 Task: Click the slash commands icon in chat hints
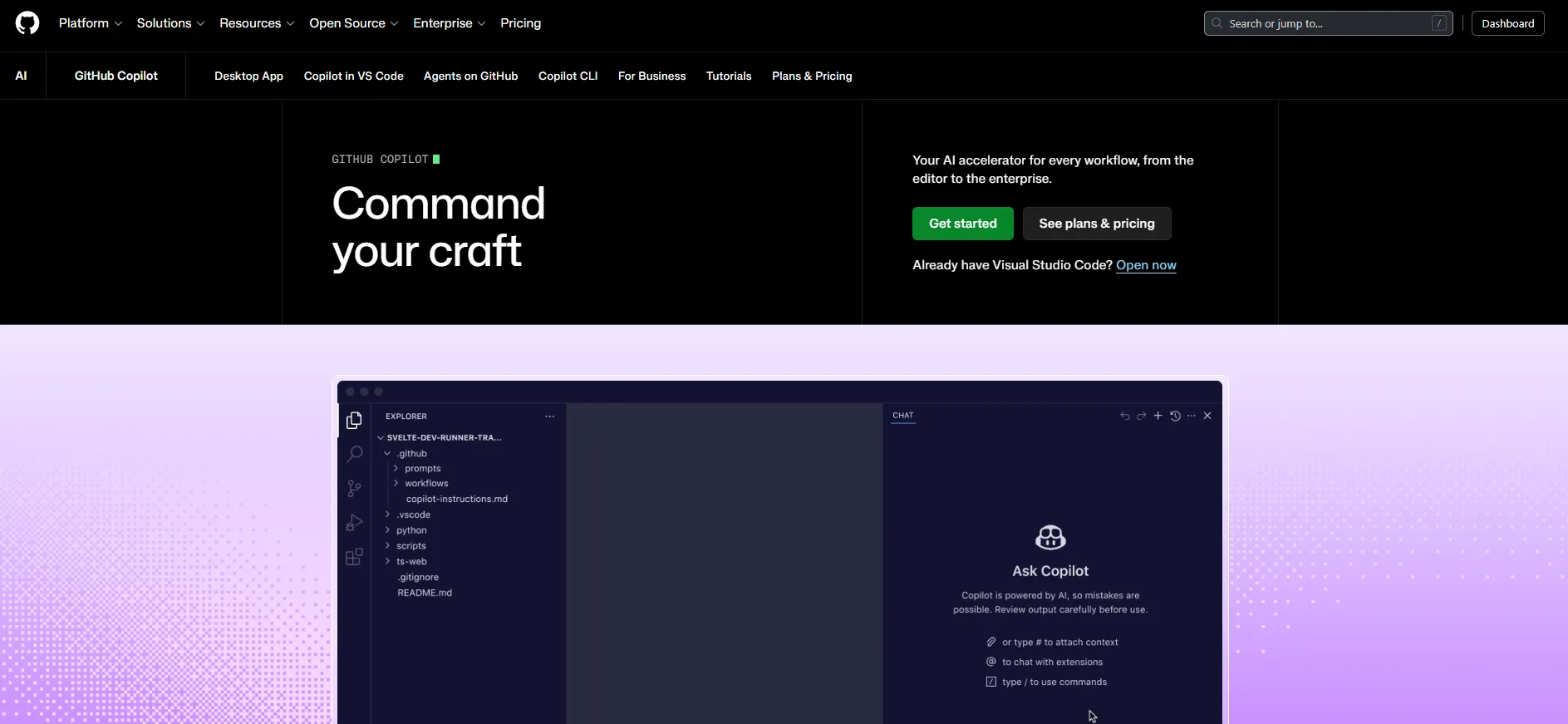pyautogui.click(x=991, y=682)
